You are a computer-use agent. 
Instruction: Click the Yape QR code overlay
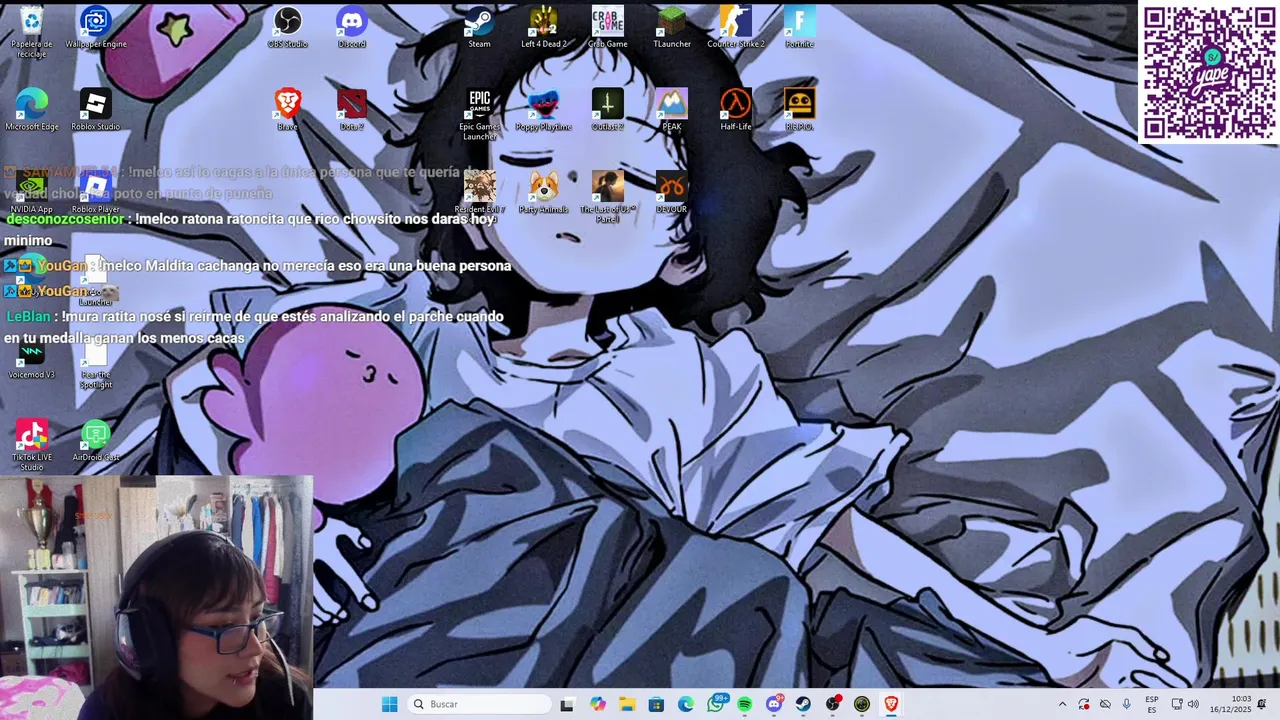(1209, 72)
